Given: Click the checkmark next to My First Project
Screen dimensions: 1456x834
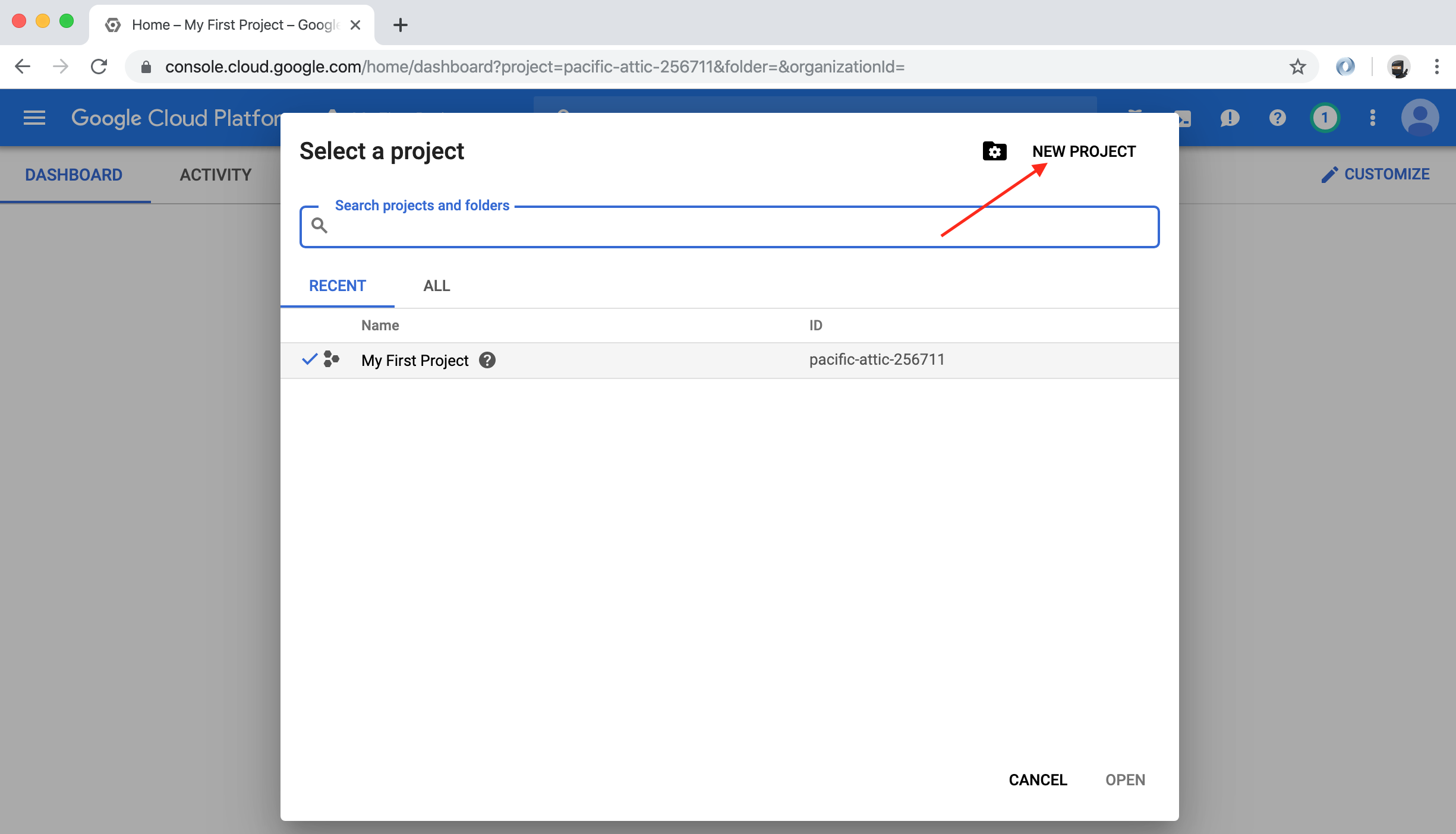Looking at the screenshot, I should tap(310, 360).
